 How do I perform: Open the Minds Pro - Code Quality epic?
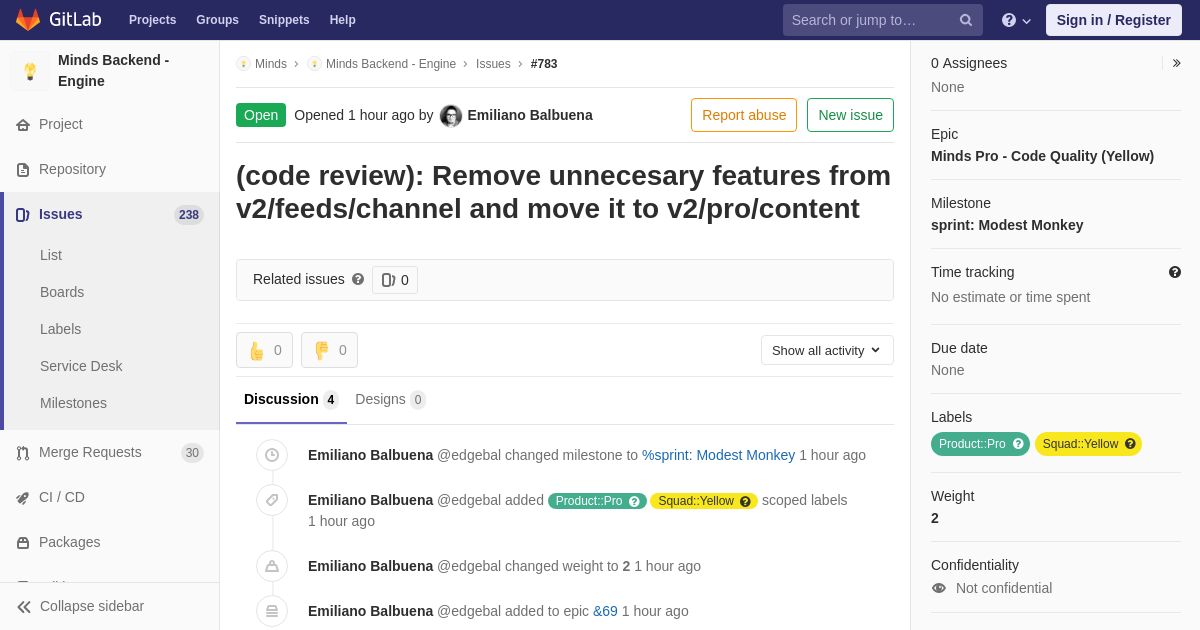click(1042, 156)
